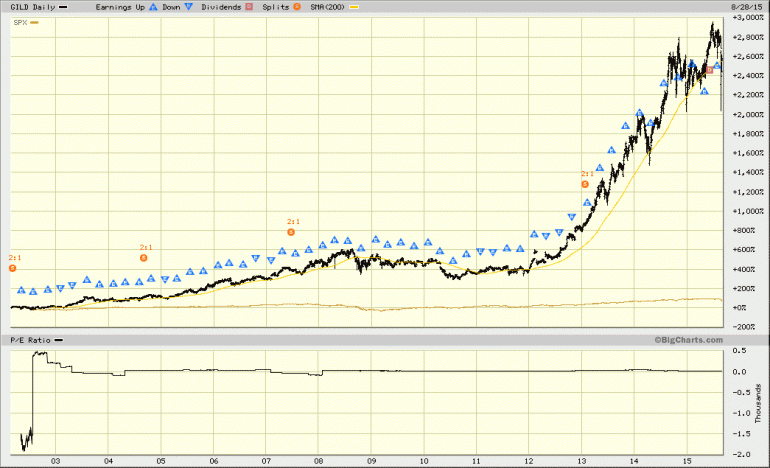Click the Thousands label beside the P/E axis
The height and width of the screenshot is (468, 770).
point(758,404)
